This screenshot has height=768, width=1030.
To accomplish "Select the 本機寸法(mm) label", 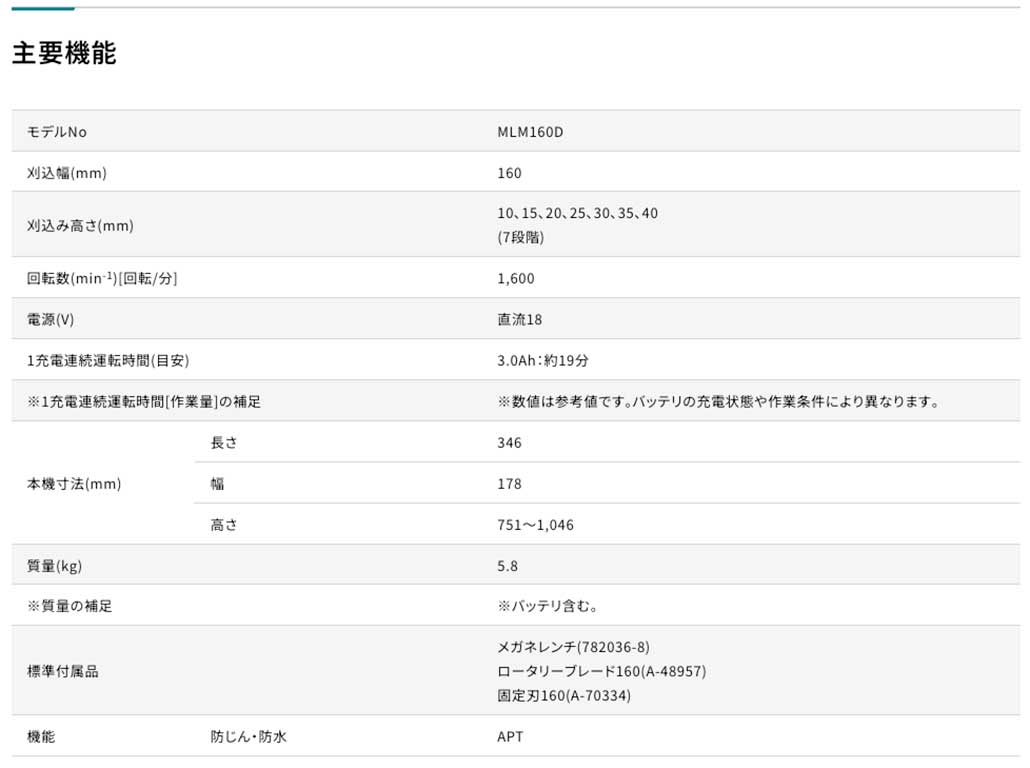I will 74,484.
